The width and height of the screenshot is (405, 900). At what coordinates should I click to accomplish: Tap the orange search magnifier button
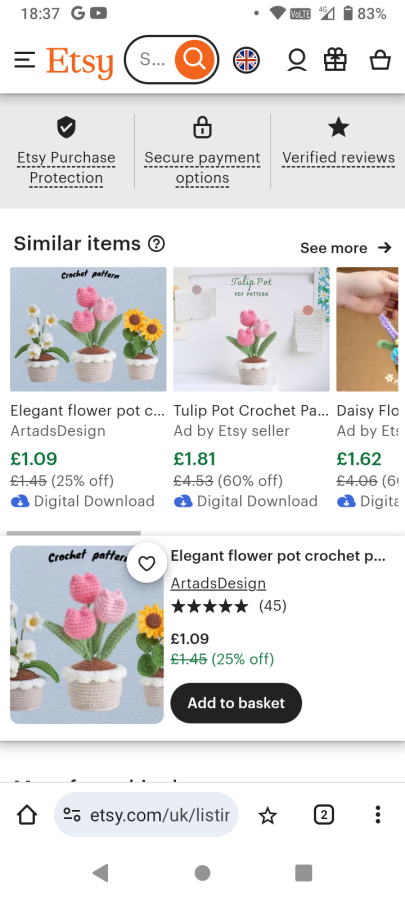pos(194,59)
